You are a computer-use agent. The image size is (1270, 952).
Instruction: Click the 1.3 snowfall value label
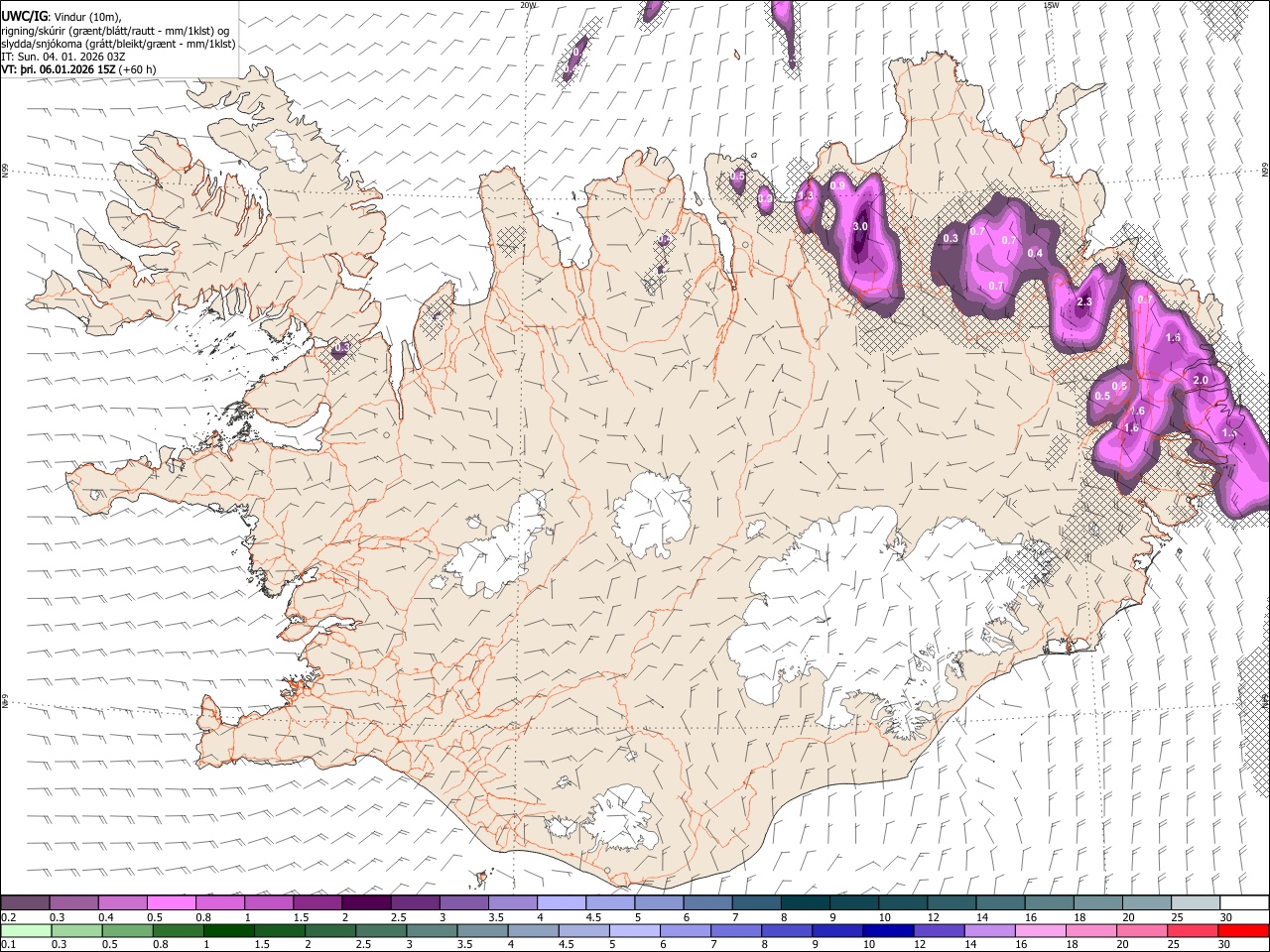[806, 196]
